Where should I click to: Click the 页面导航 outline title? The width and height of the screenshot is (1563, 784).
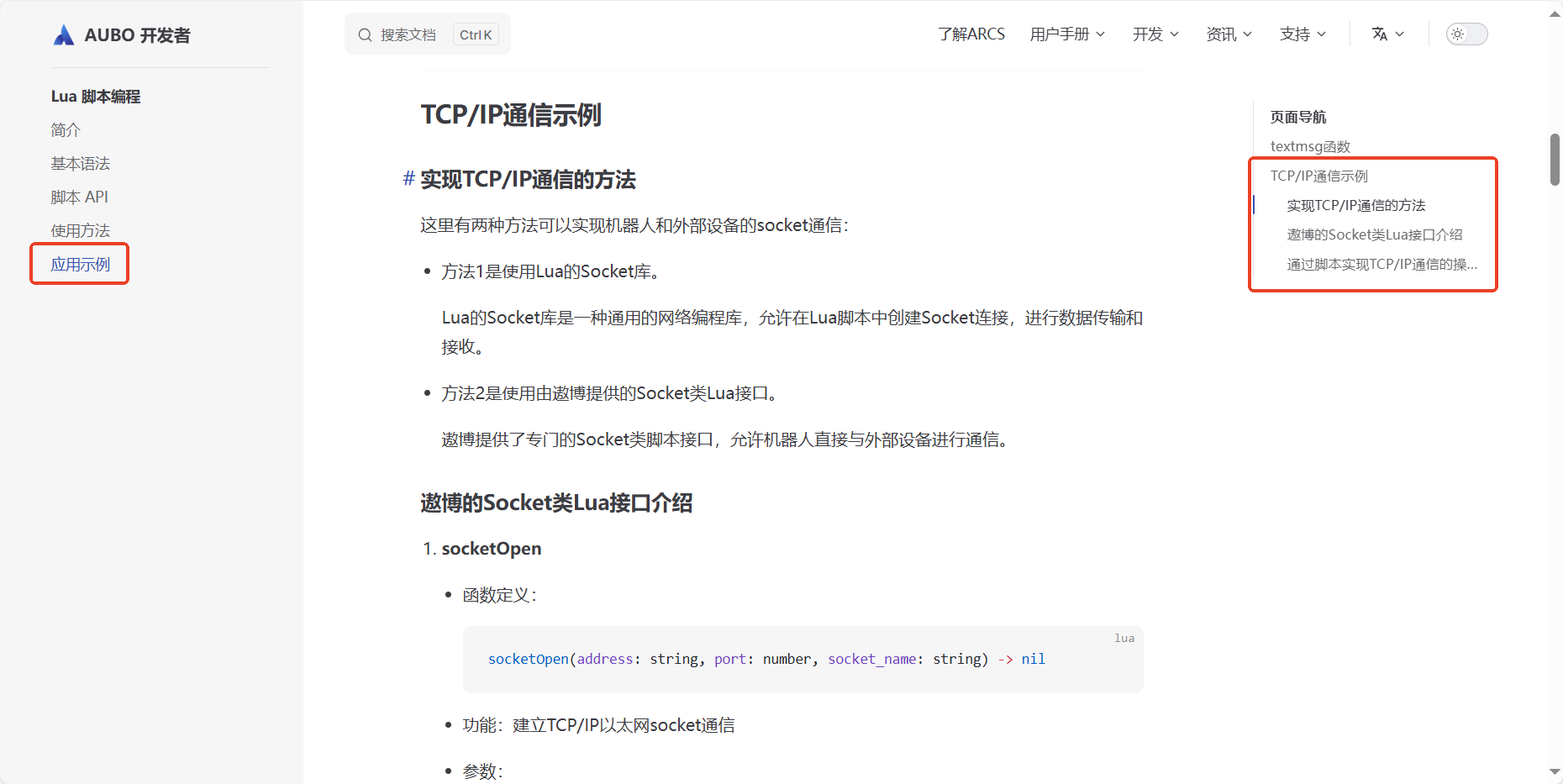[x=1298, y=117]
